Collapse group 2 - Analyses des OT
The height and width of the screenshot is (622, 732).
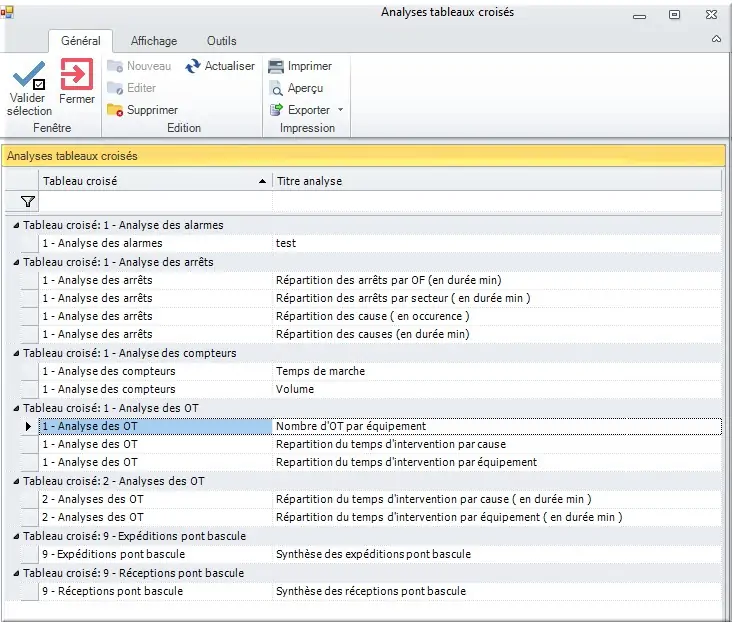coord(16,481)
